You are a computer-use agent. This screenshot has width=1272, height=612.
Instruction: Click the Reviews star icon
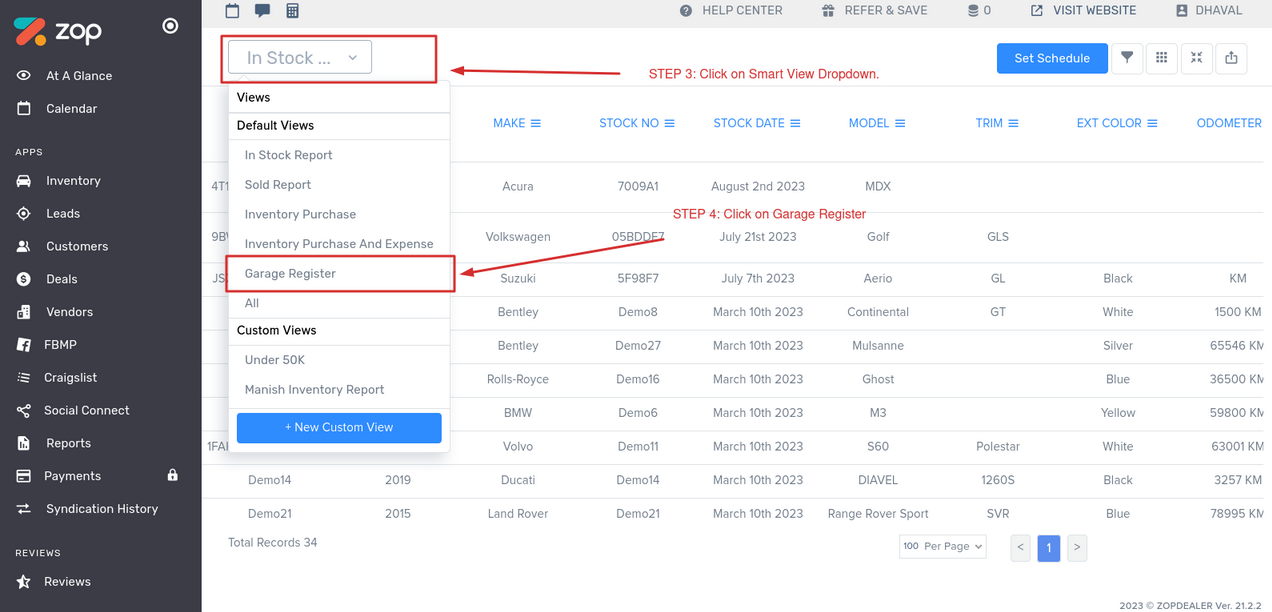click(24, 582)
